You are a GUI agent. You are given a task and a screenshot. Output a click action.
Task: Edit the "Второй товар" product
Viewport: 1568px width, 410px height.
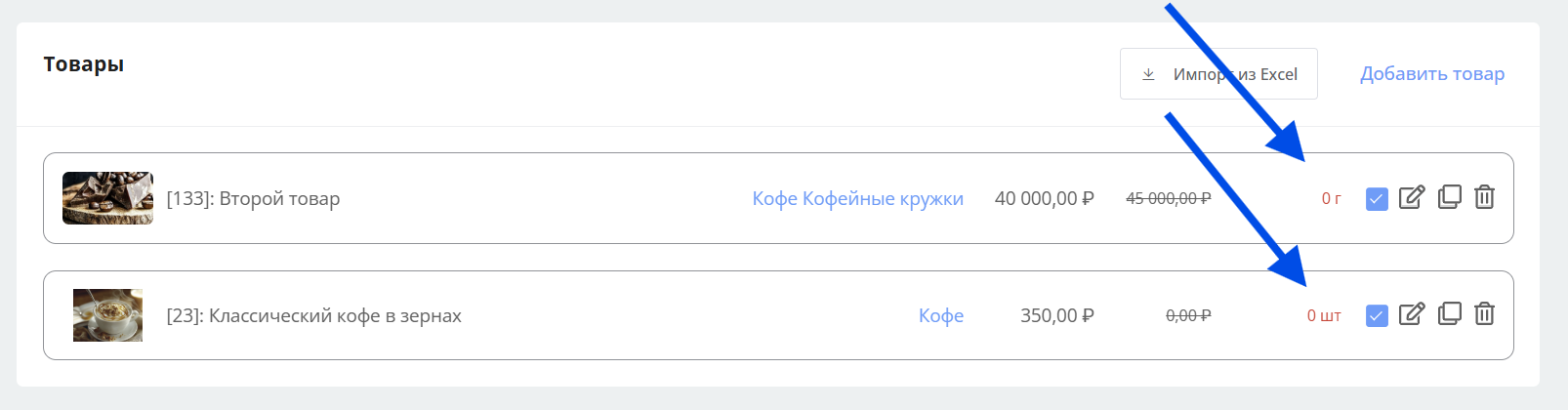point(1412,197)
